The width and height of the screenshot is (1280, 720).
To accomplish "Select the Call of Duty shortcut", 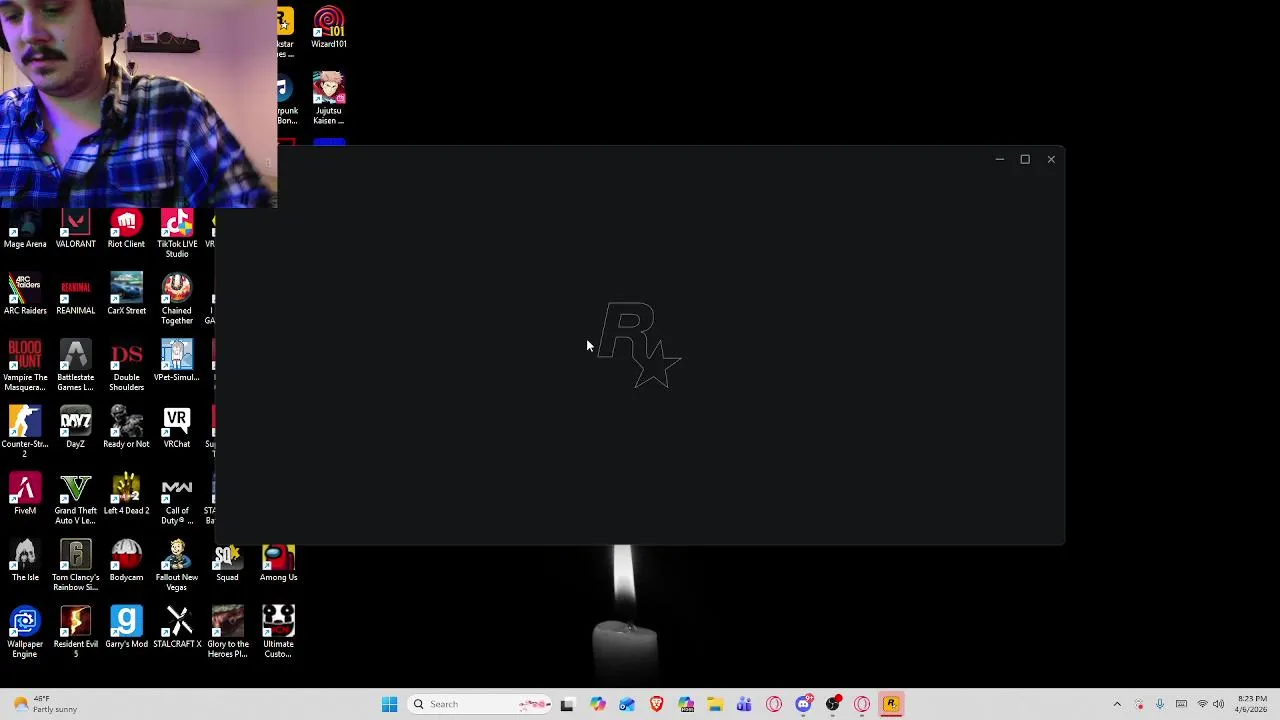I will [177, 500].
